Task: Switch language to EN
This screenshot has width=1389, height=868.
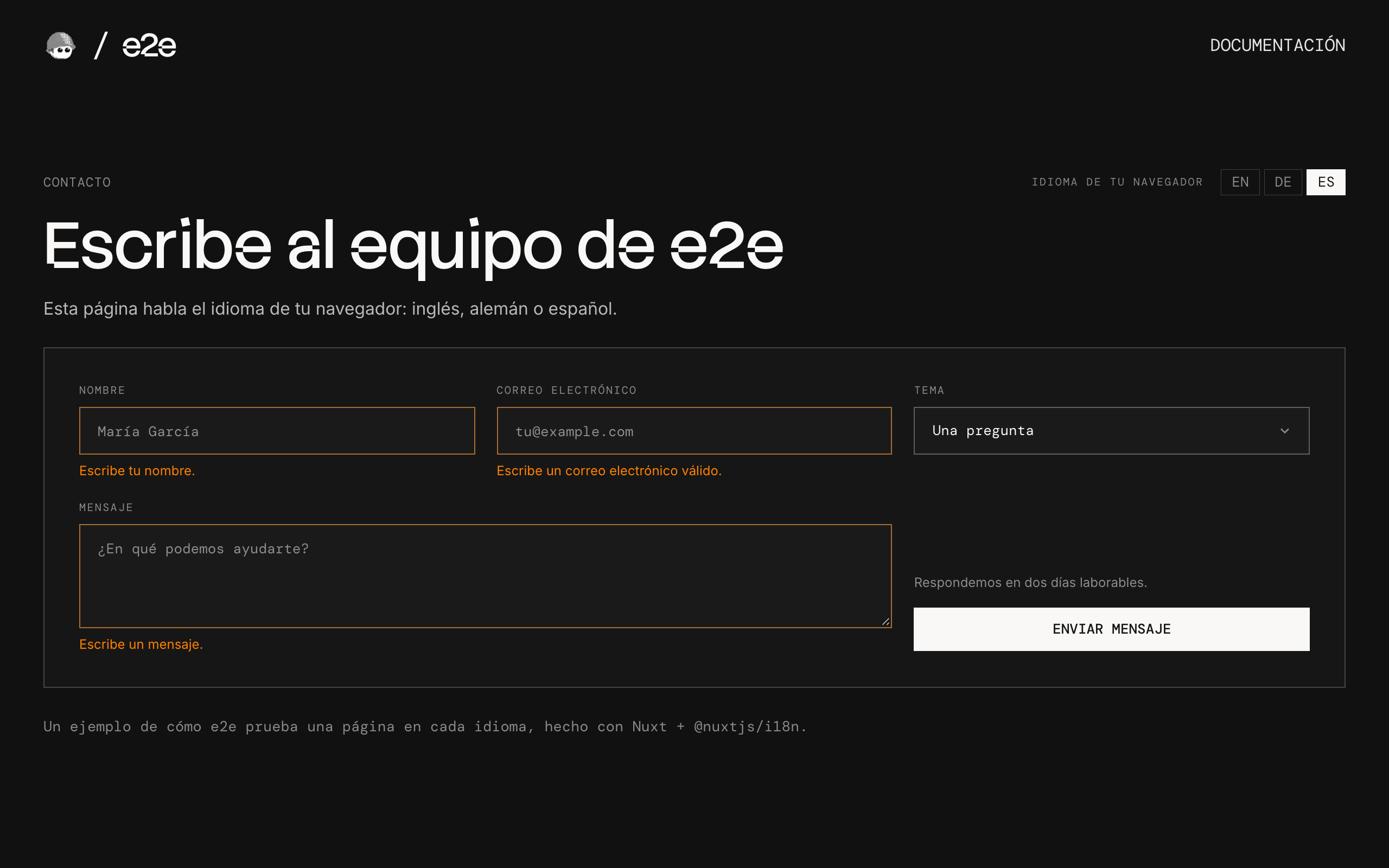Action: [1240, 182]
